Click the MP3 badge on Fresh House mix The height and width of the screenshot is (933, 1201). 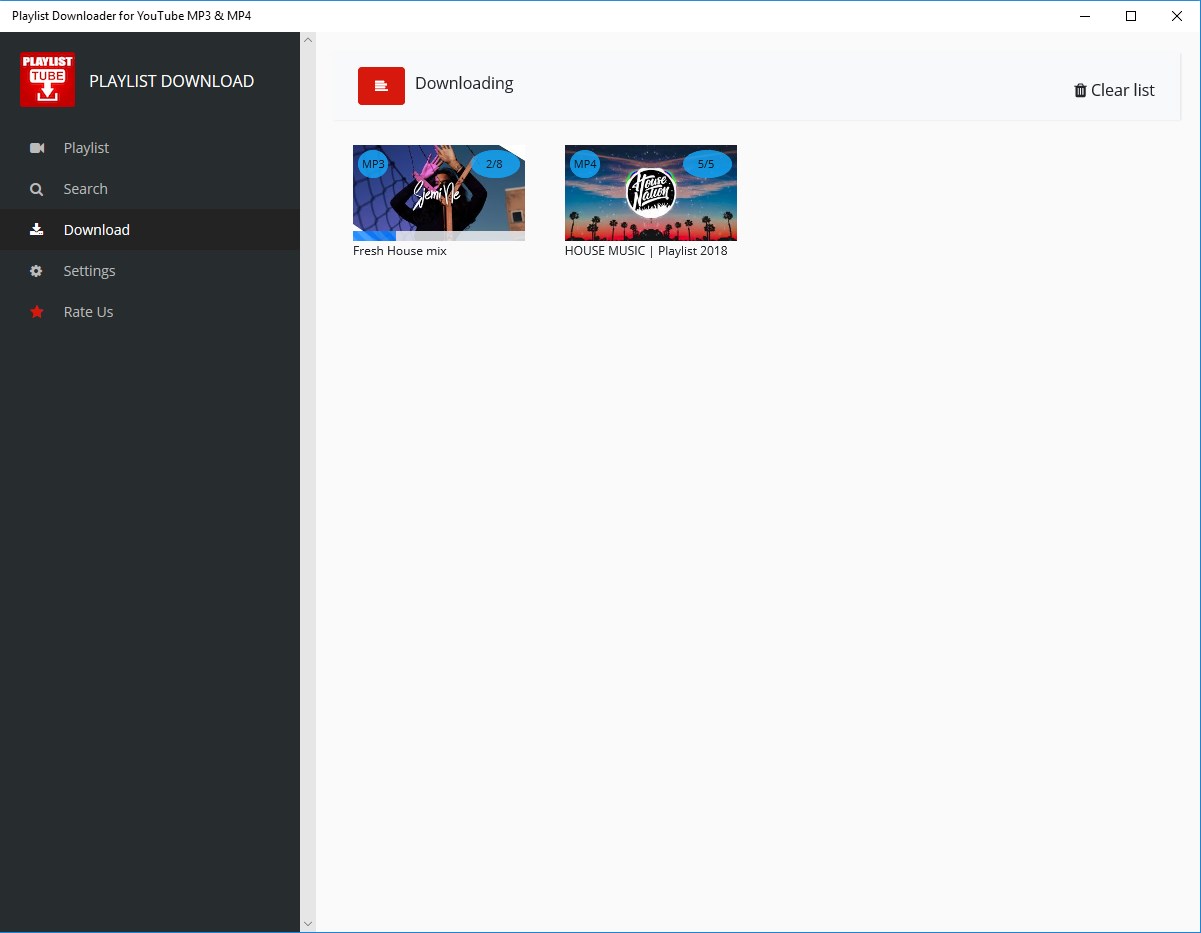pos(373,164)
